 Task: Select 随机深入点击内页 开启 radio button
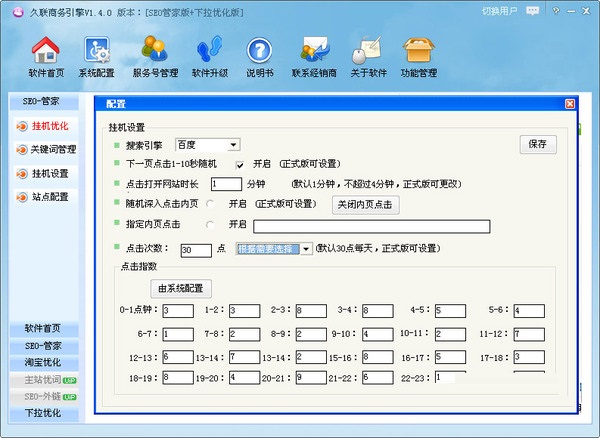tap(210, 204)
